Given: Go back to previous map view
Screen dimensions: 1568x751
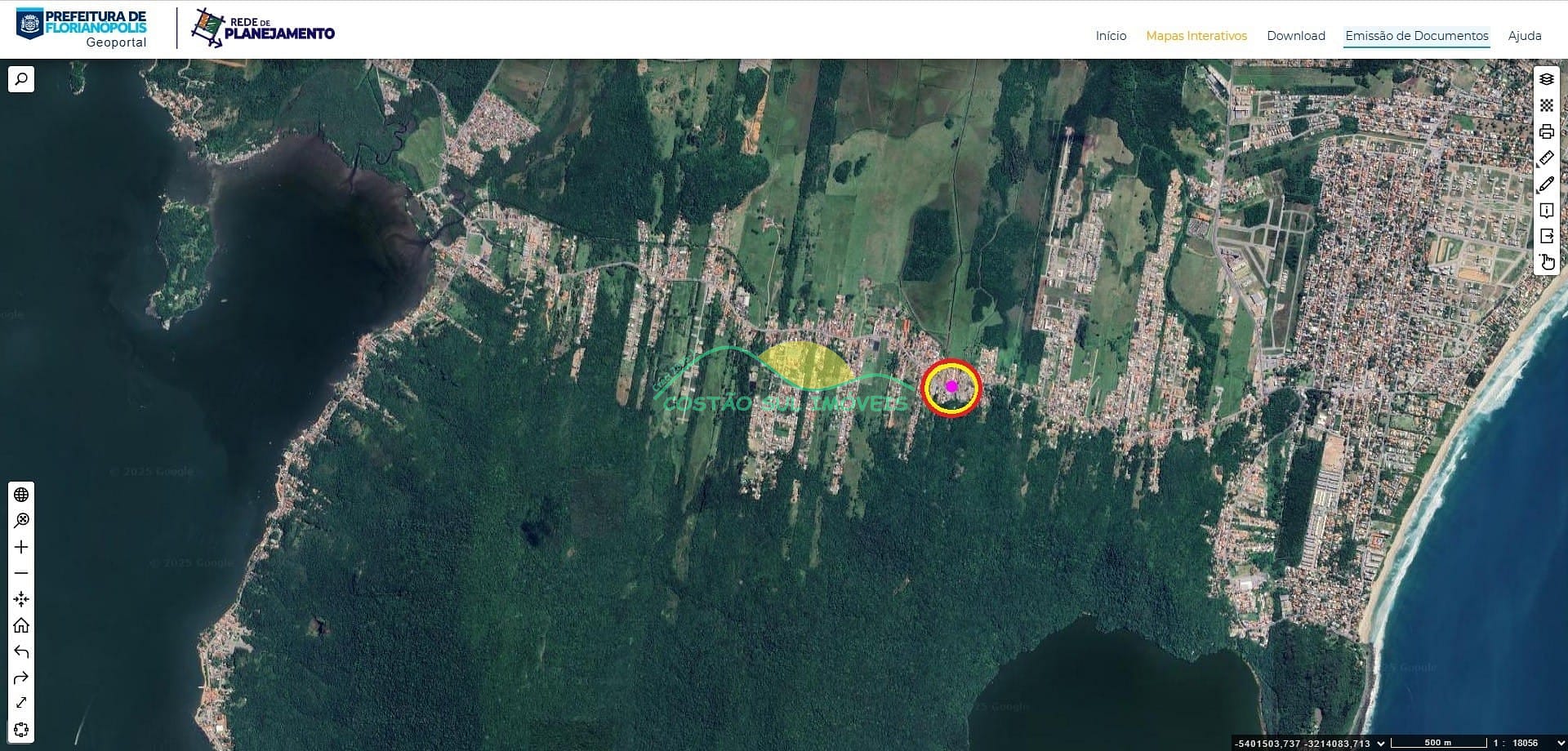Looking at the screenshot, I should pos(21,651).
